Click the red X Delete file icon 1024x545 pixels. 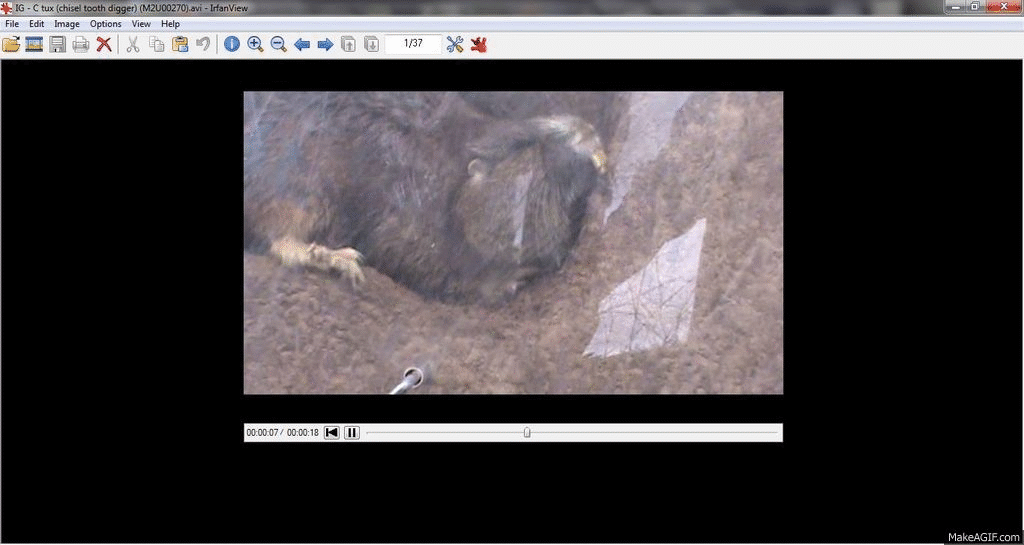tap(104, 44)
